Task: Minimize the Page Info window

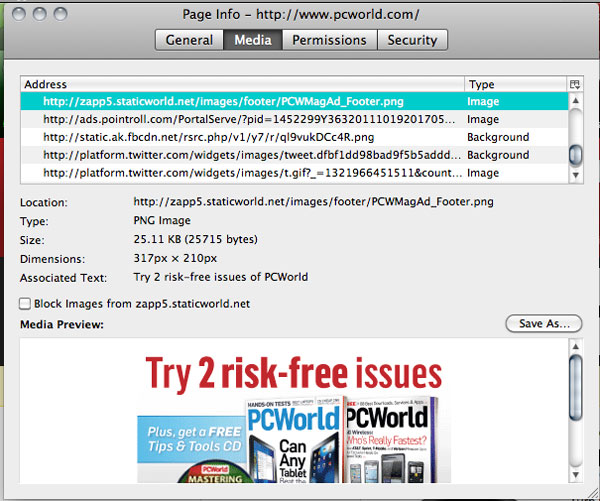Action: [x=40, y=14]
